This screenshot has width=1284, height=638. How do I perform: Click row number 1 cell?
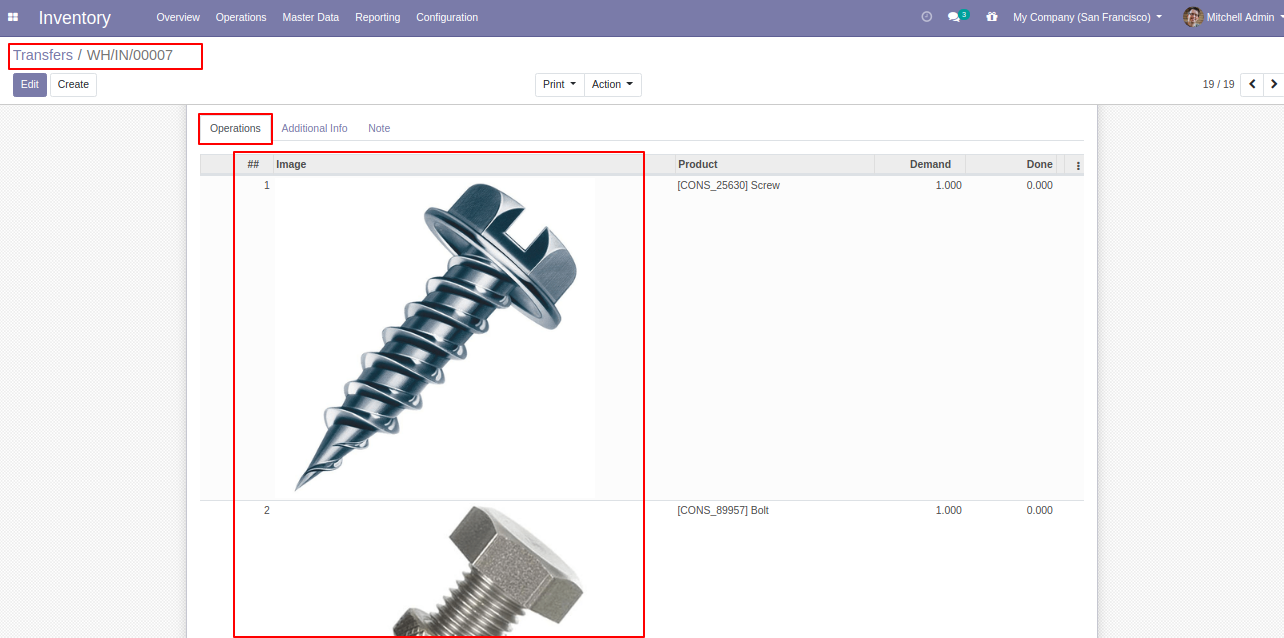tap(266, 185)
